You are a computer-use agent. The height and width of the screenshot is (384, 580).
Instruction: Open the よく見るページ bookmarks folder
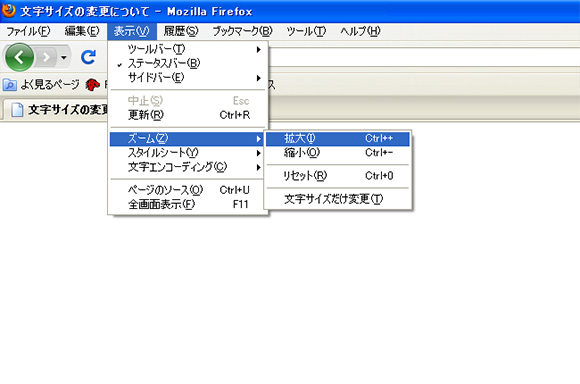pos(41,85)
